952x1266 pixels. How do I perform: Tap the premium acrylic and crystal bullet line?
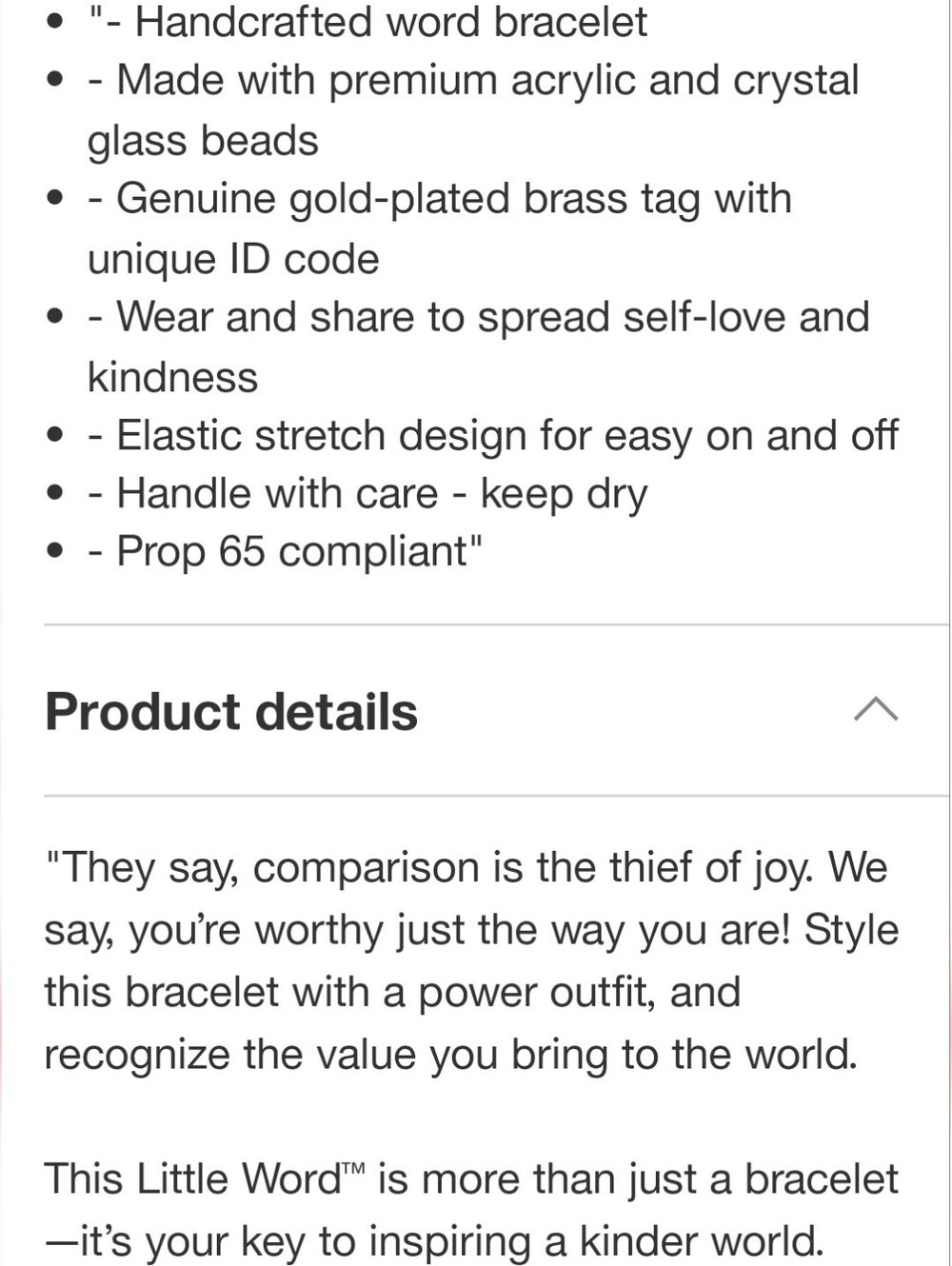pos(473,81)
